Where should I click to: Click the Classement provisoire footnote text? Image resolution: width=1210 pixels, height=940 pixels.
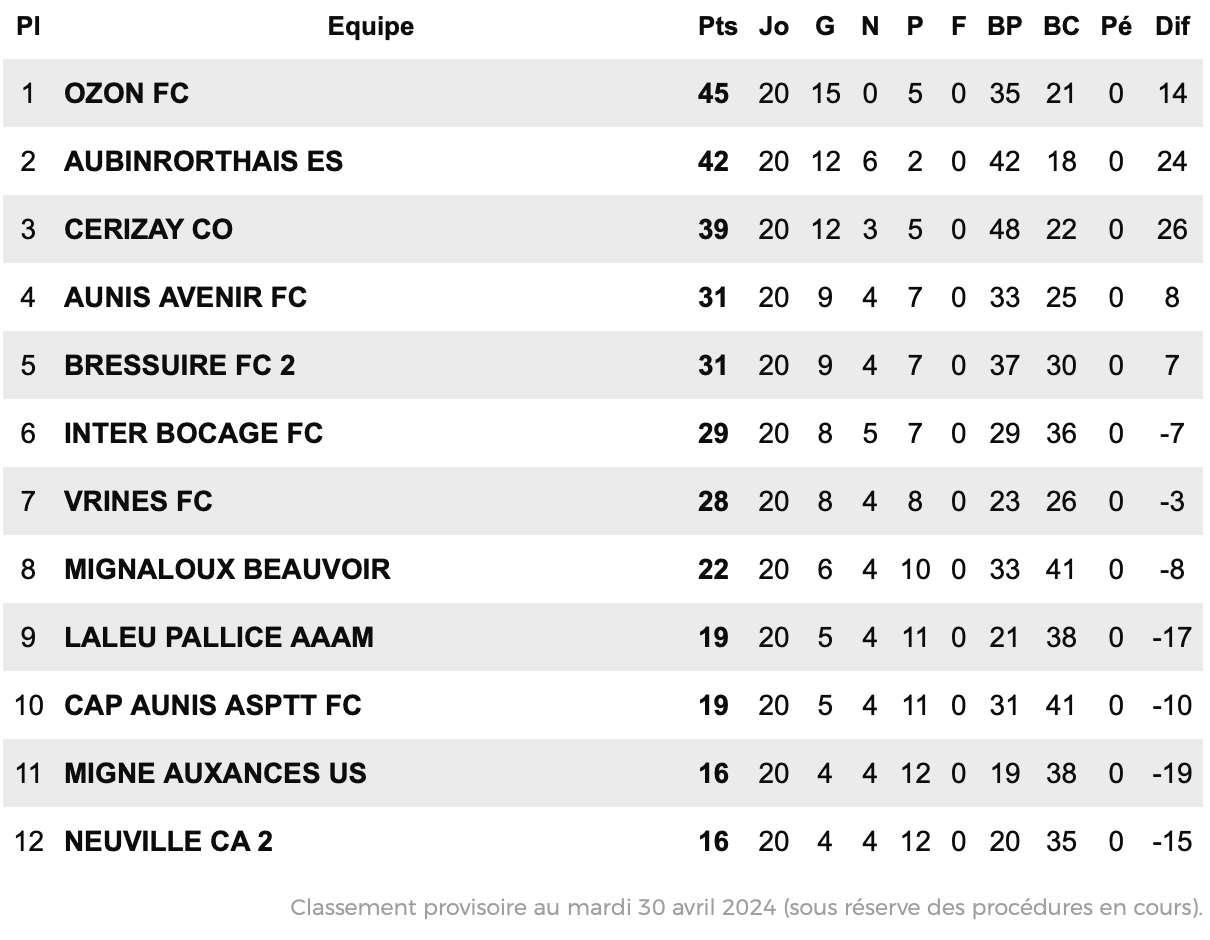(746, 908)
